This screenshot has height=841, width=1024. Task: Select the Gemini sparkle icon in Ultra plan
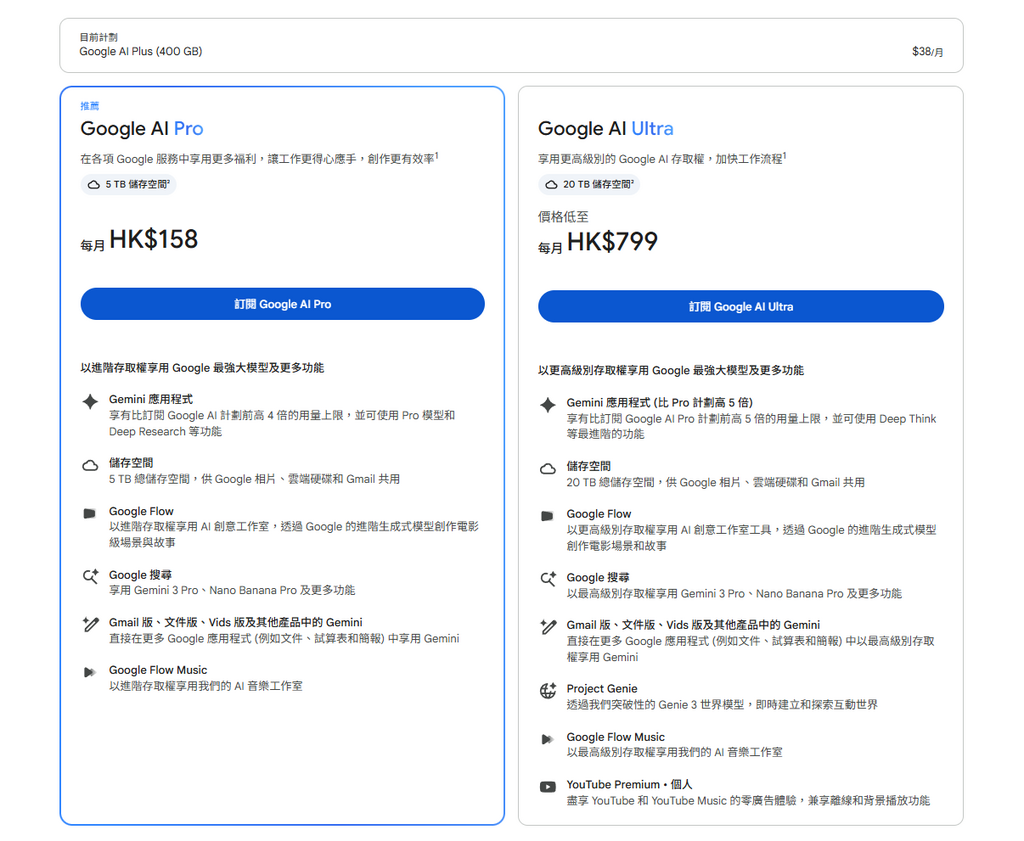548,405
